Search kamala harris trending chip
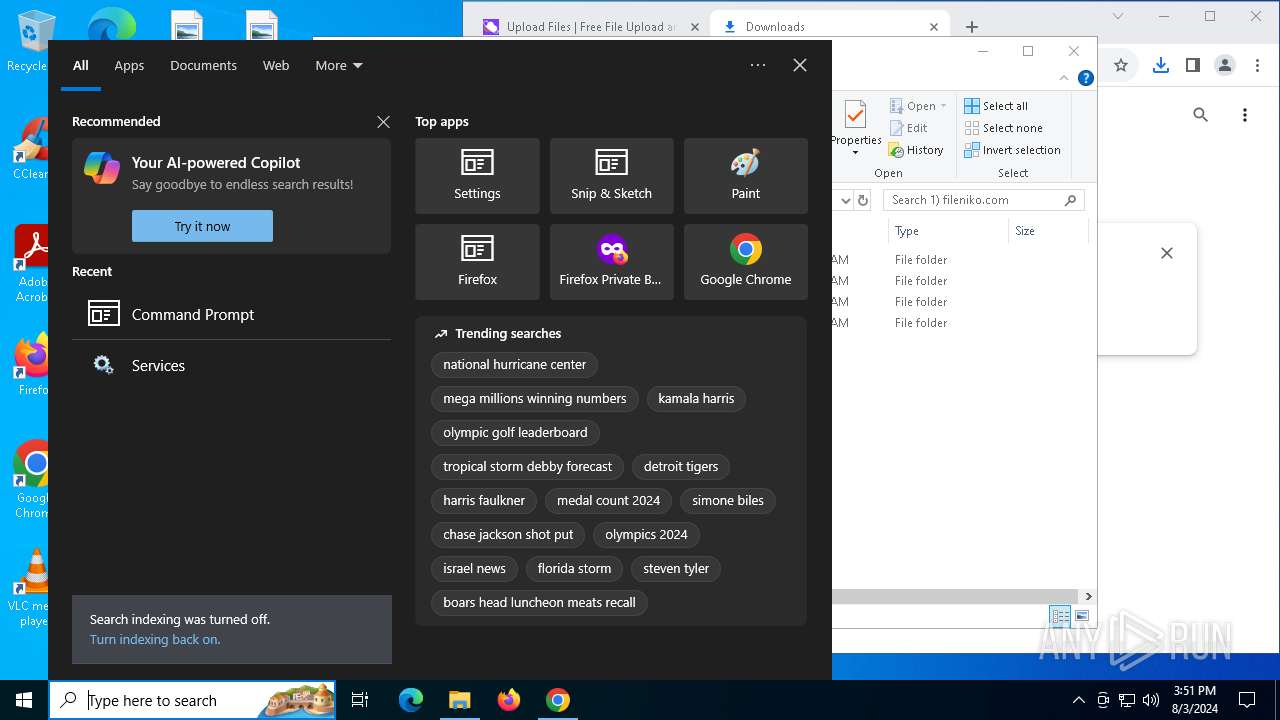This screenshot has height=720, width=1280. [696, 399]
